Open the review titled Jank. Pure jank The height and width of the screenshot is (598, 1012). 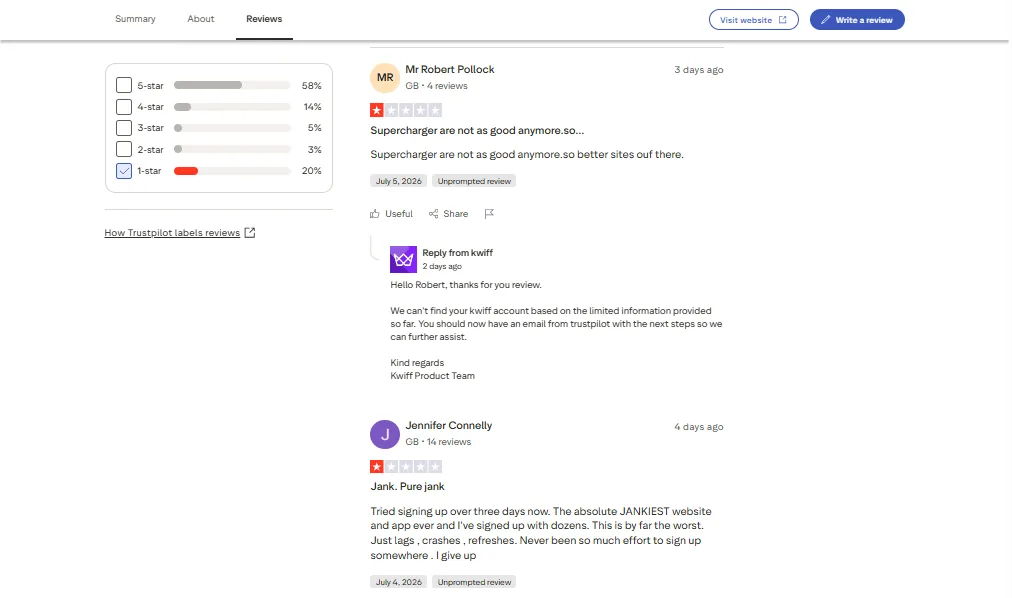[407, 486]
